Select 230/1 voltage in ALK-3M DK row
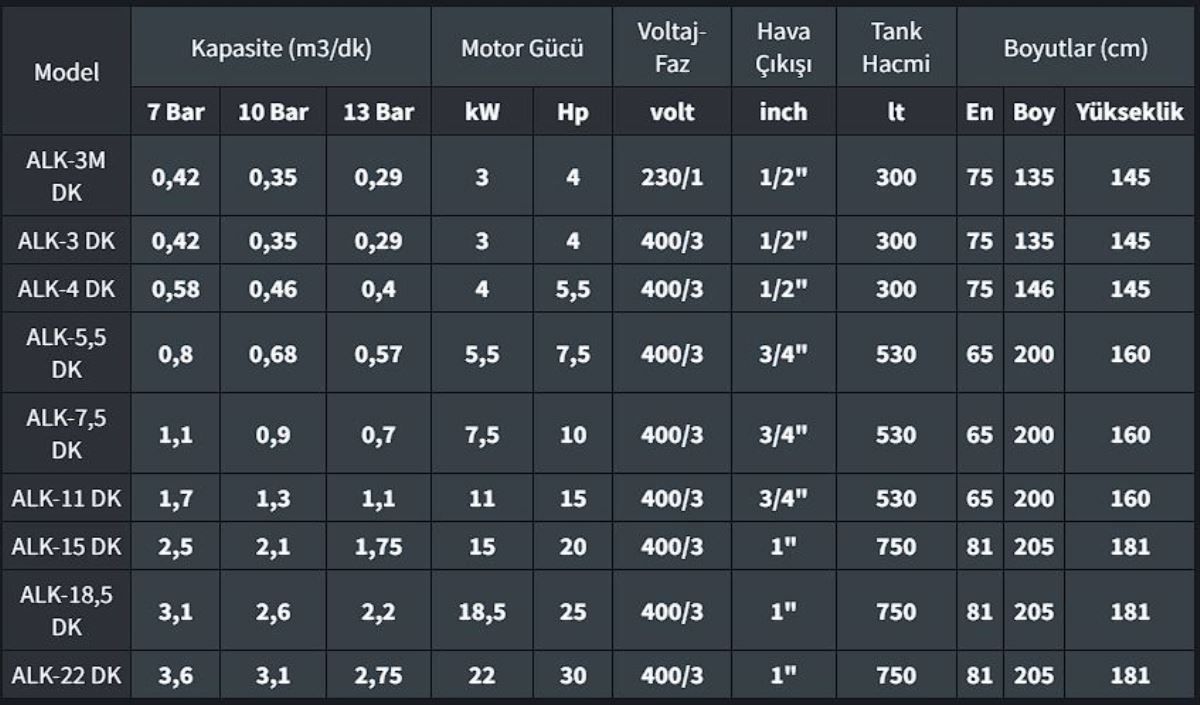The height and width of the screenshot is (705, 1200). (672, 178)
